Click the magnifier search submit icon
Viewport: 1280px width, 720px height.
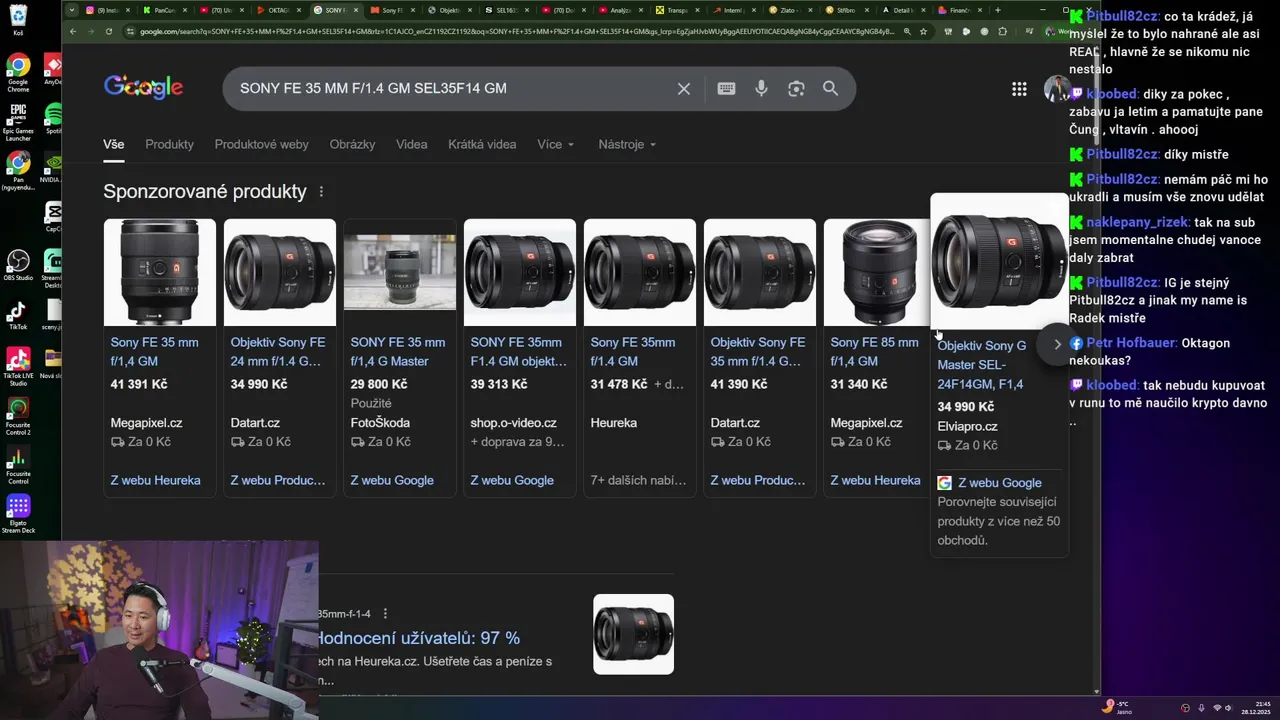(x=830, y=89)
